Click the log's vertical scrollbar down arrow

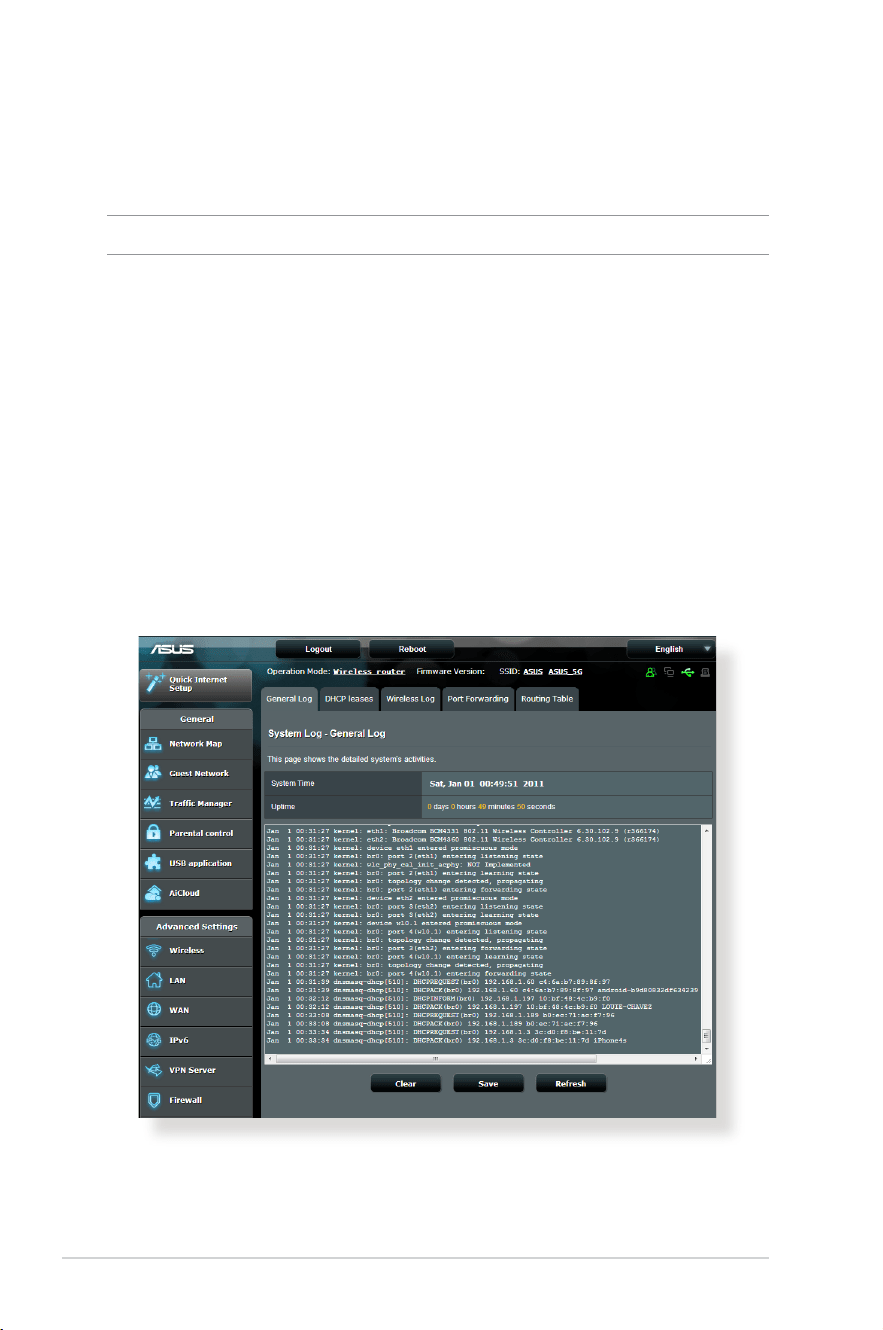(x=708, y=1047)
